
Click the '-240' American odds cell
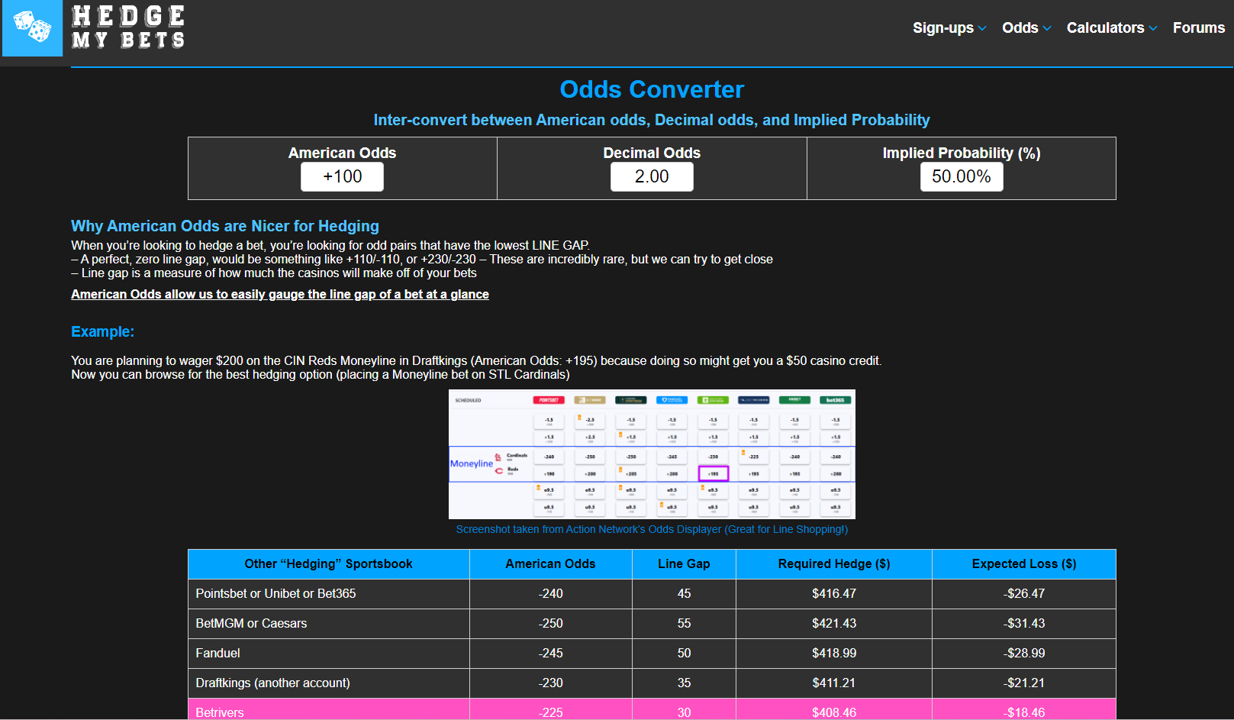551,594
